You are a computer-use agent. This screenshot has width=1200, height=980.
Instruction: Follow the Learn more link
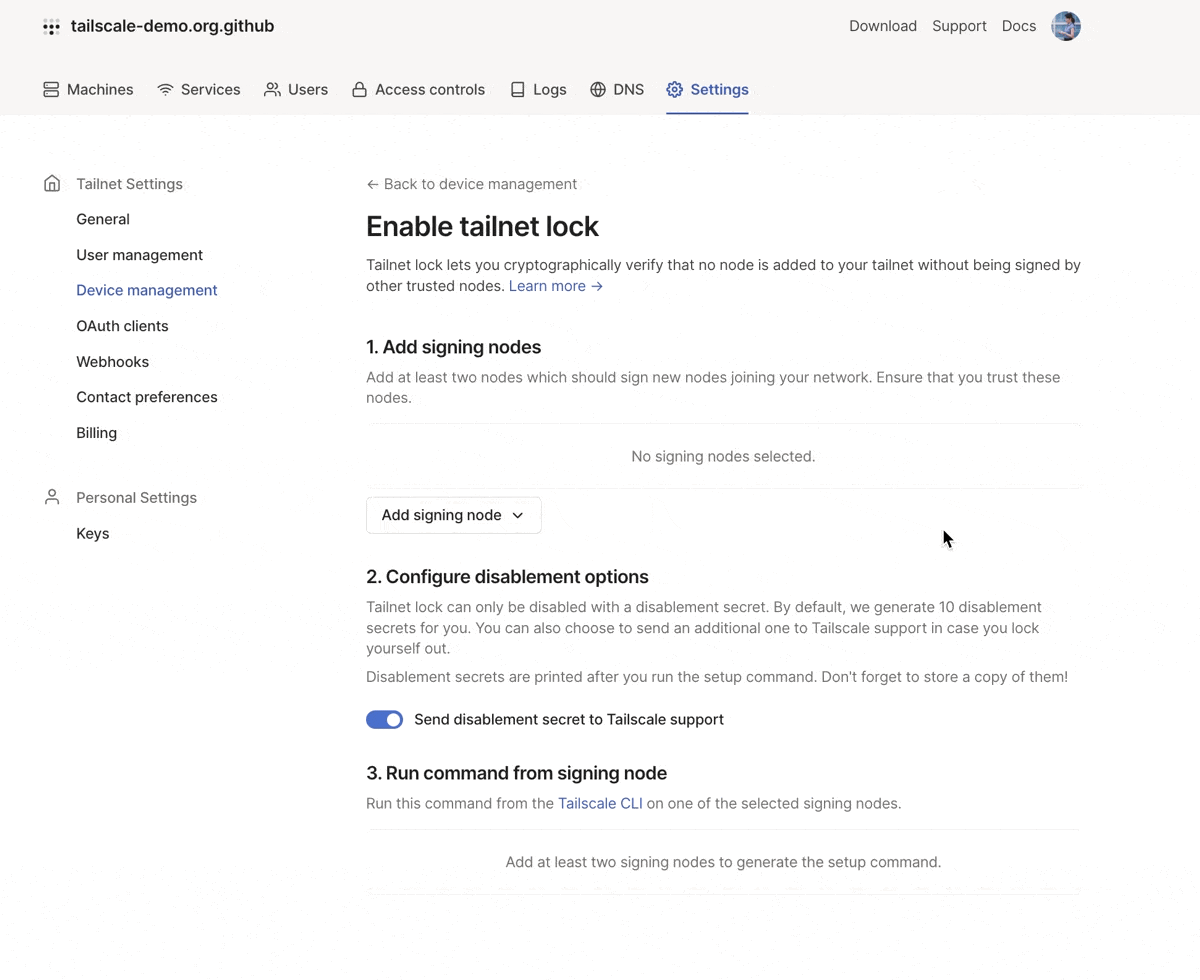[x=556, y=286]
